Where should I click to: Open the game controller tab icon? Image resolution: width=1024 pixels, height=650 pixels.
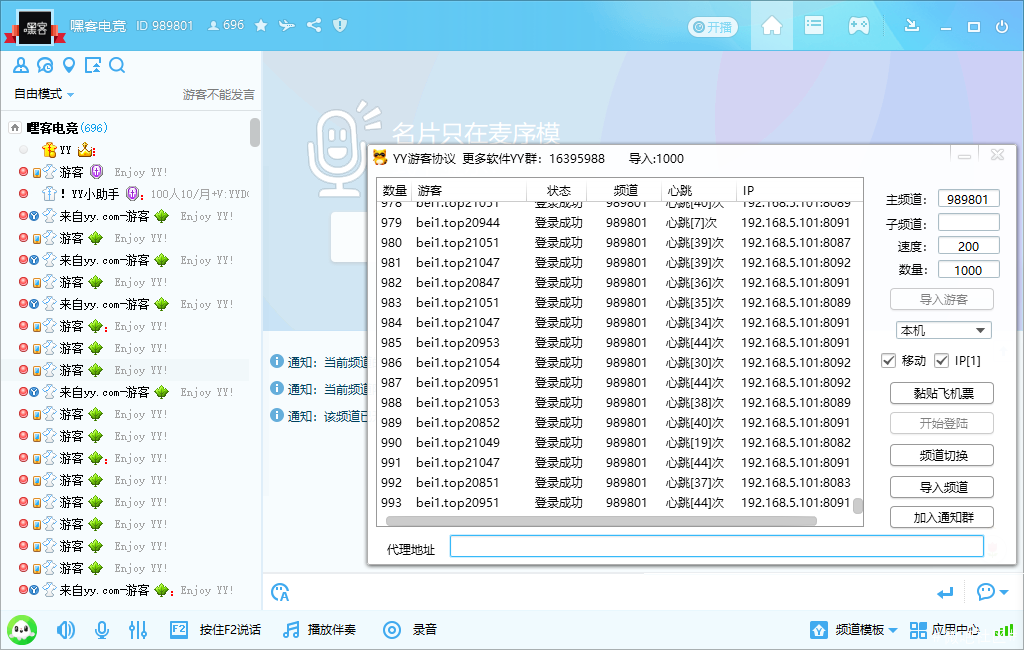click(x=858, y=25)
